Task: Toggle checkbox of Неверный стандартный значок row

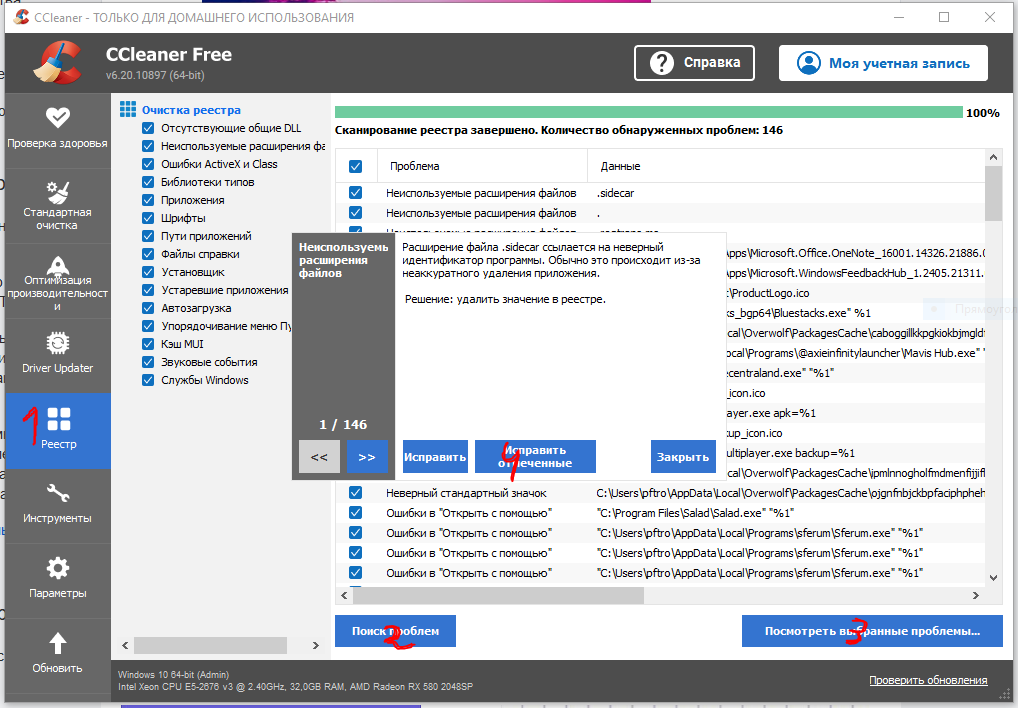Action: click(355, 493)
